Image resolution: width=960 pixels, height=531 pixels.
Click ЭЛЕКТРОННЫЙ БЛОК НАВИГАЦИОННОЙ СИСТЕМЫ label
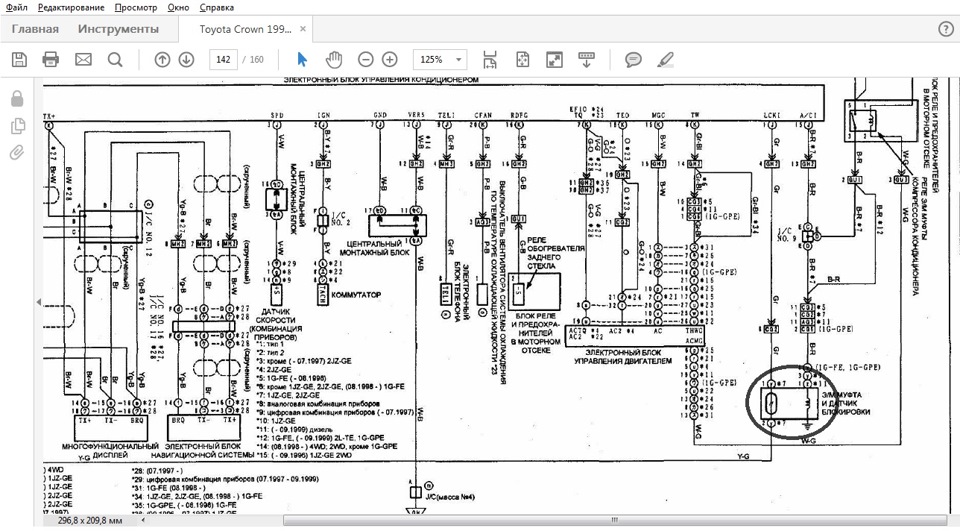pyautogui.click(x=203, y=451)
